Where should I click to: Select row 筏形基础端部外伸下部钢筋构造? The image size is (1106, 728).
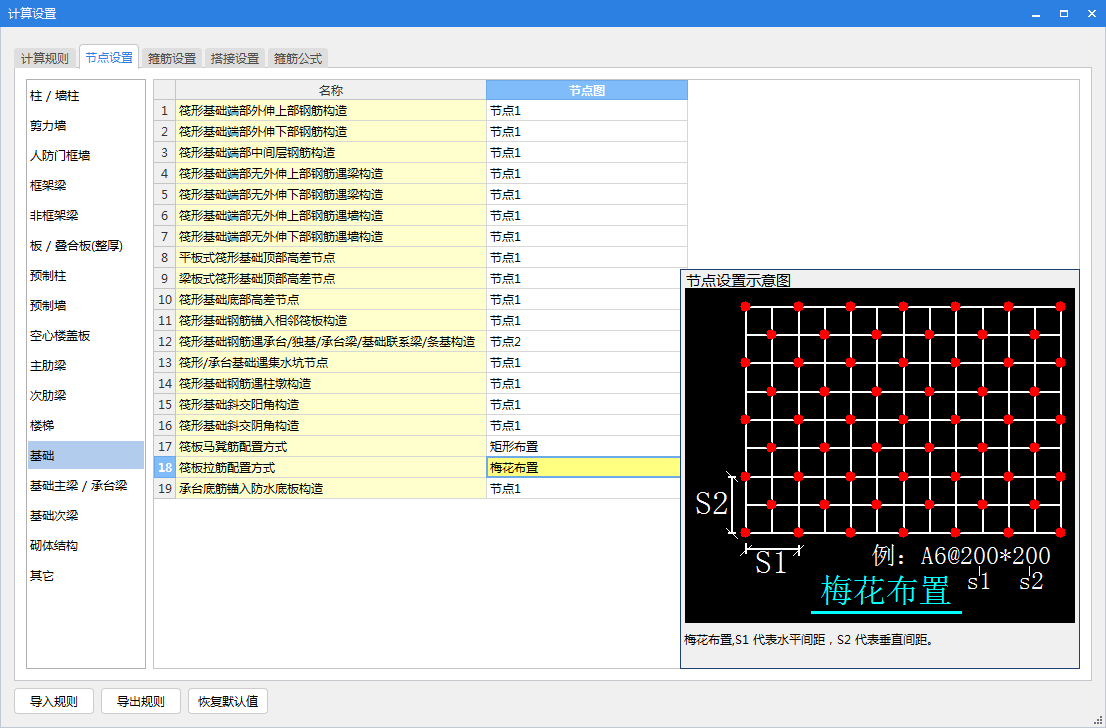click(x=331, y=131)
